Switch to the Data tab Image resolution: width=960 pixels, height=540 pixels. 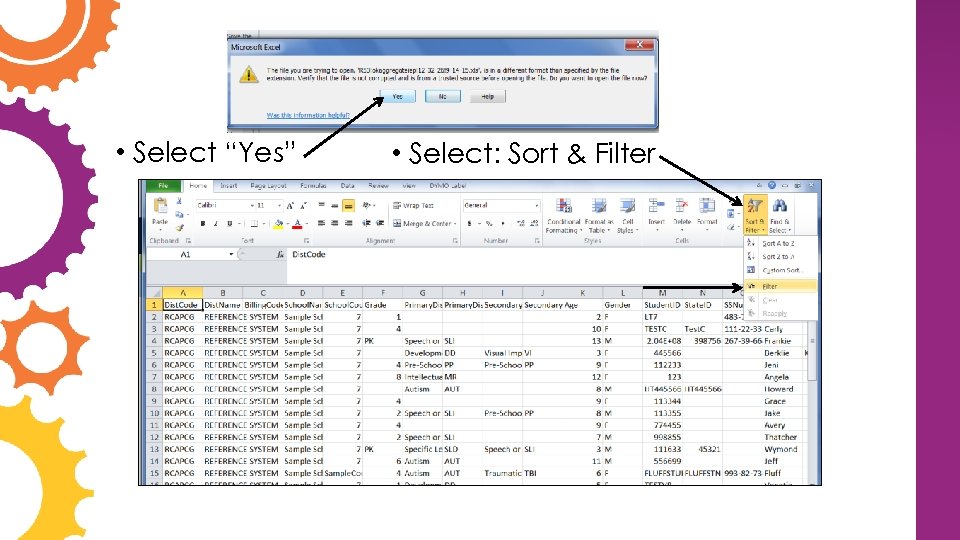click(348, 186)
